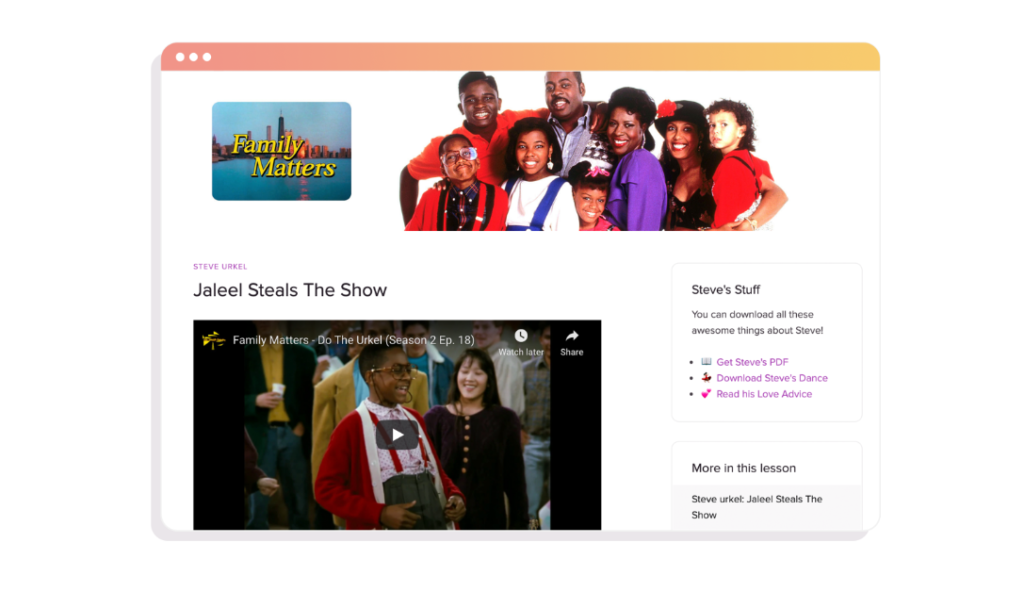Select the STEVE URKEL category label
The width and height of the screenshot is (1024, 592).
pyautogui.click(x=220, y=267)
